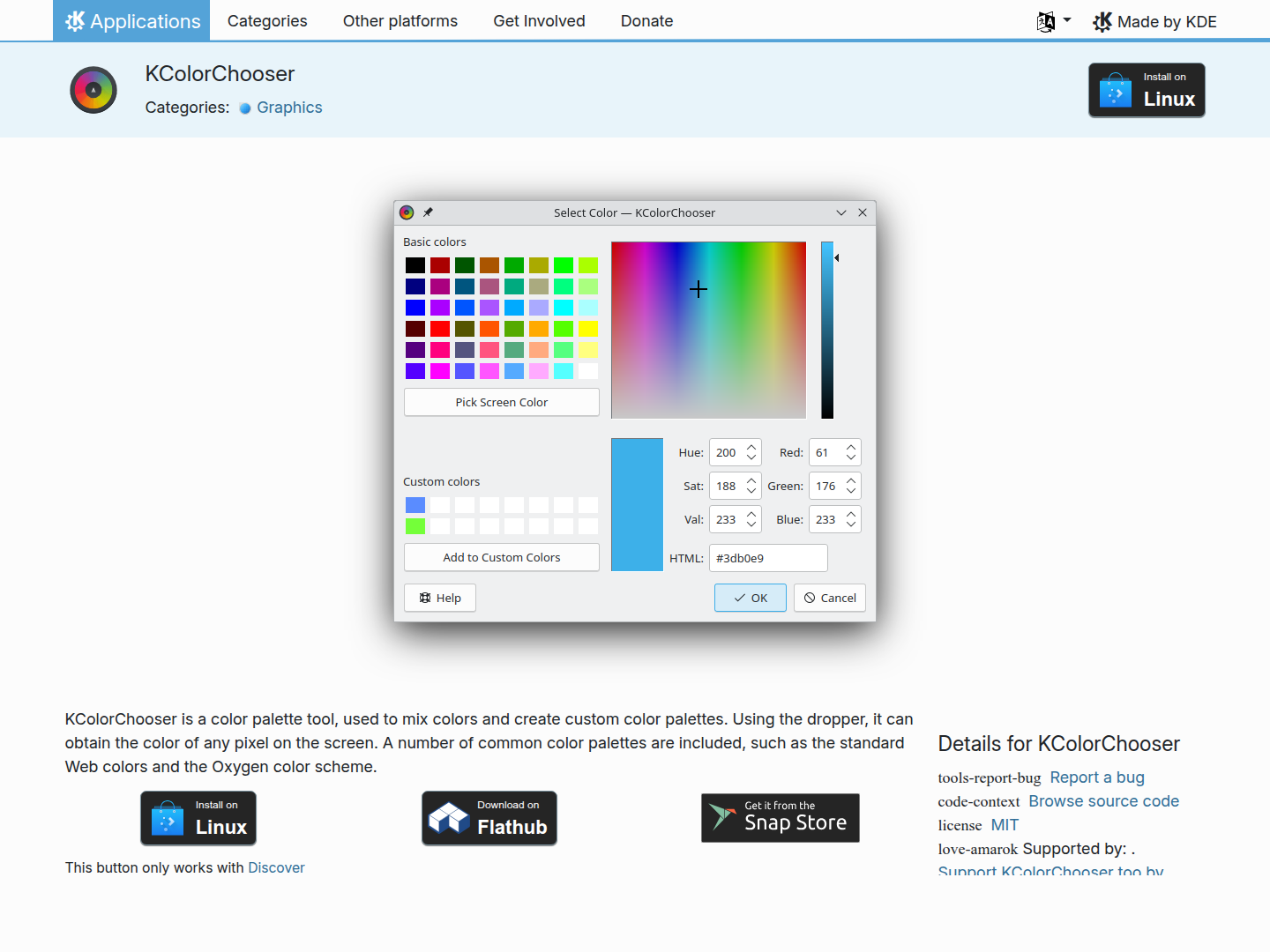Image resolution: width=1270 pixels, height=952 pixels.
Task: Open the Donate navigation item
Action: [646, 21]
